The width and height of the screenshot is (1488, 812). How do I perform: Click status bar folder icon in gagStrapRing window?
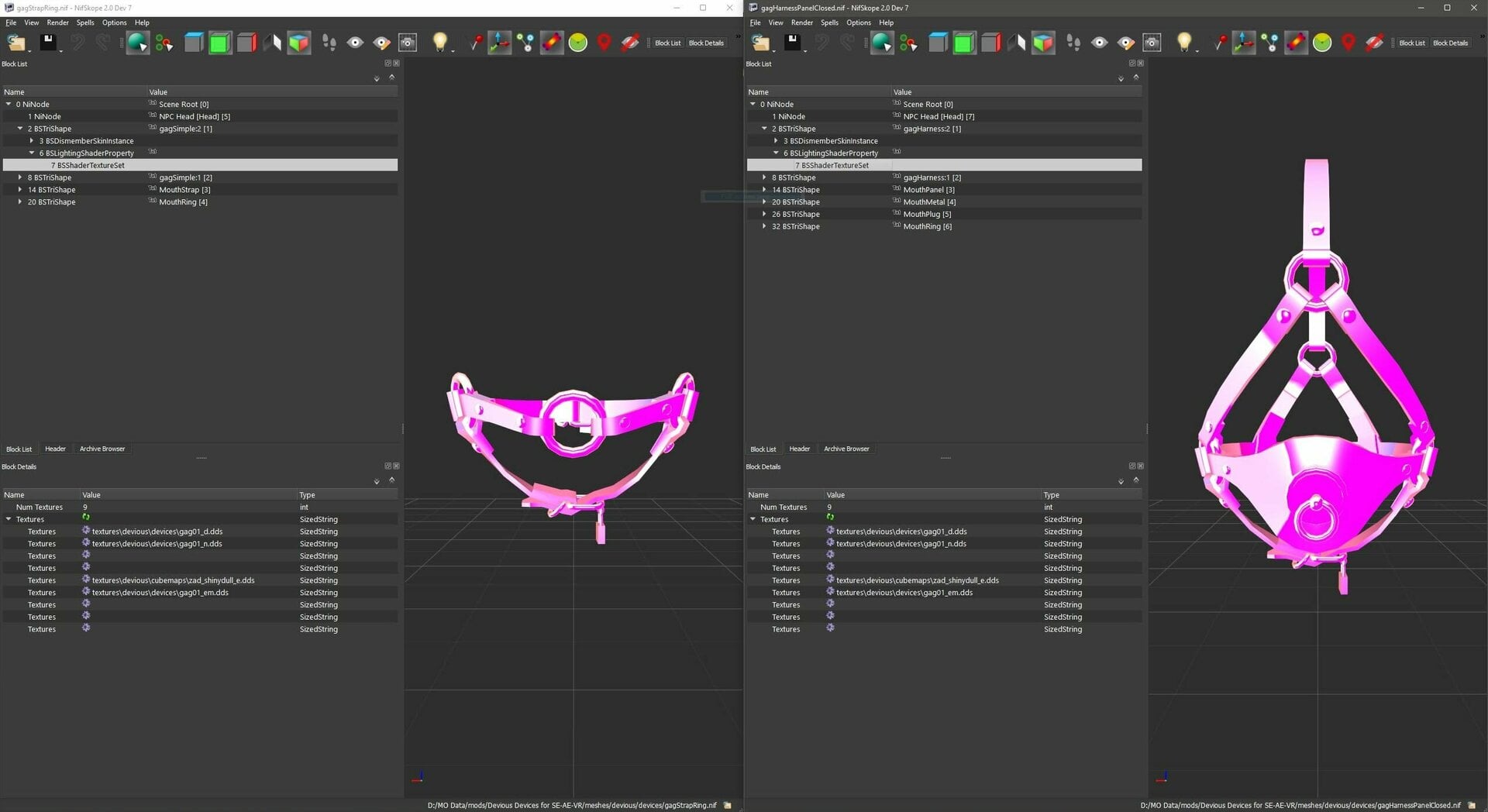click(x=727, y=805)
